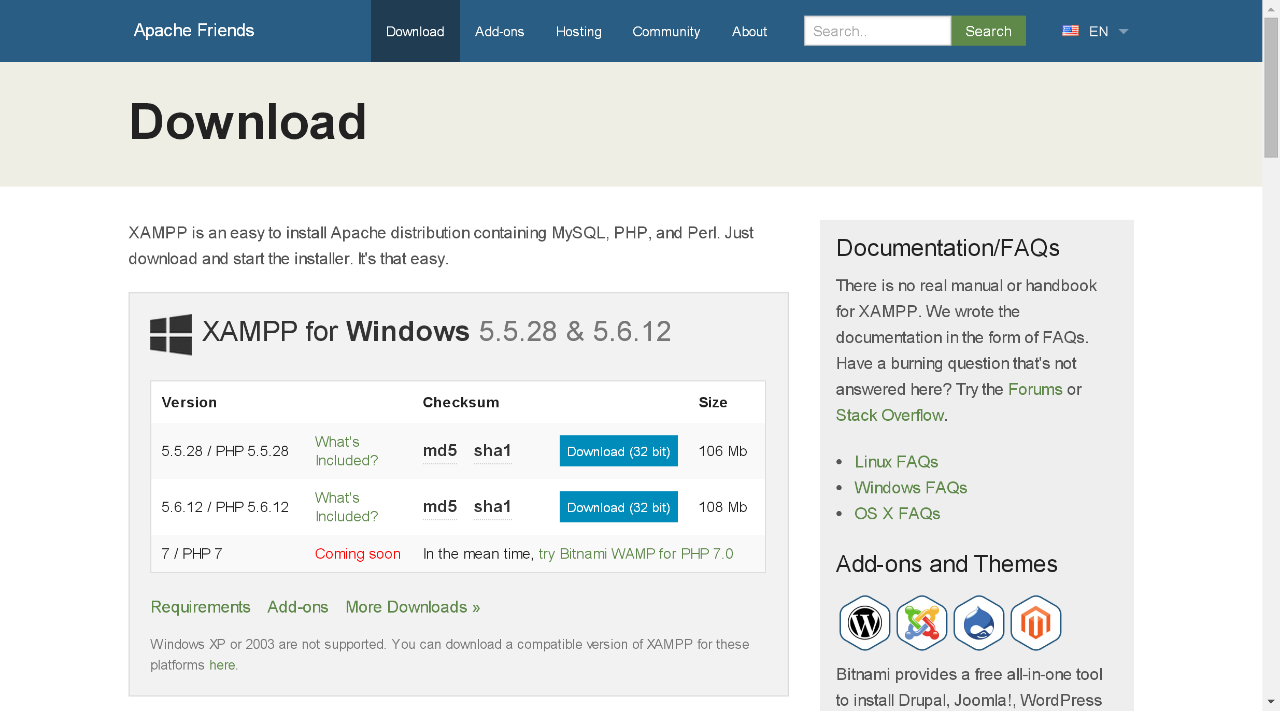Click the 'Coming soon' text for PHP 7
The width and height of the screenshot is (1280, 711).
(358, 554)
